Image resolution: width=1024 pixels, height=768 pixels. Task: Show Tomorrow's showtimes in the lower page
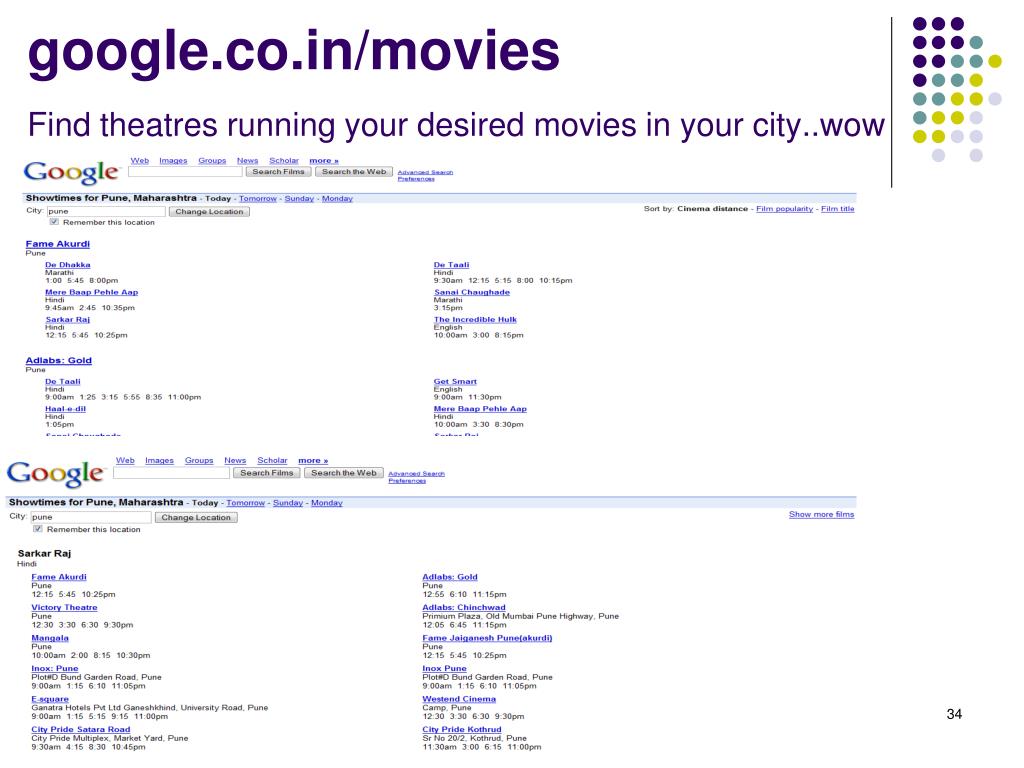click(246, 503)
